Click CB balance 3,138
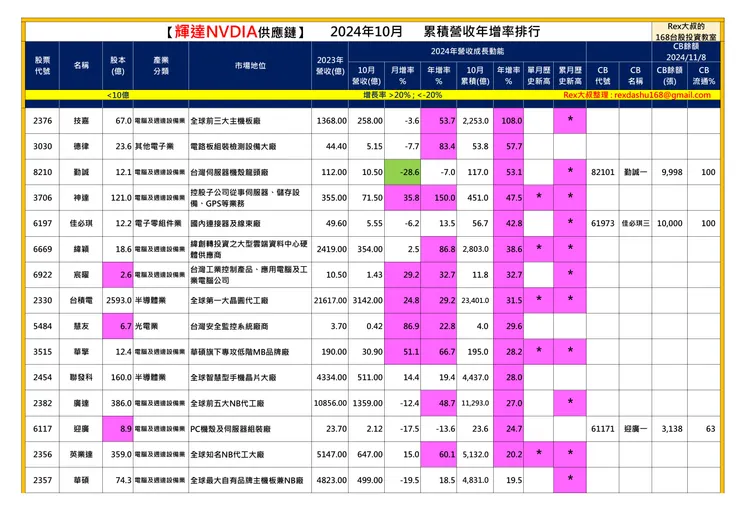Viewport: 740px width, 523px height. point(670,429)
